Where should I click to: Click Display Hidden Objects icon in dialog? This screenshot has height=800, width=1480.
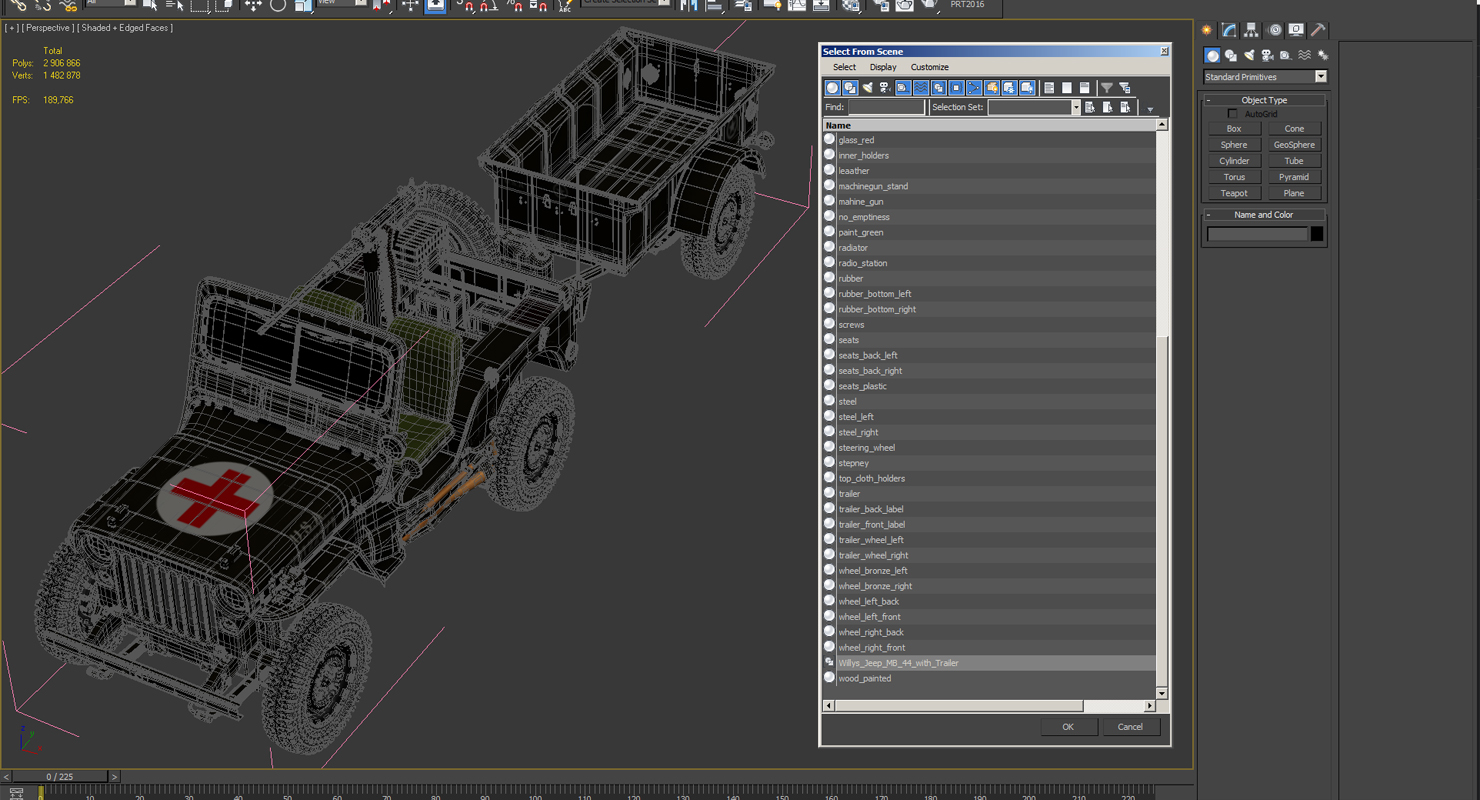pos(1027,88)
